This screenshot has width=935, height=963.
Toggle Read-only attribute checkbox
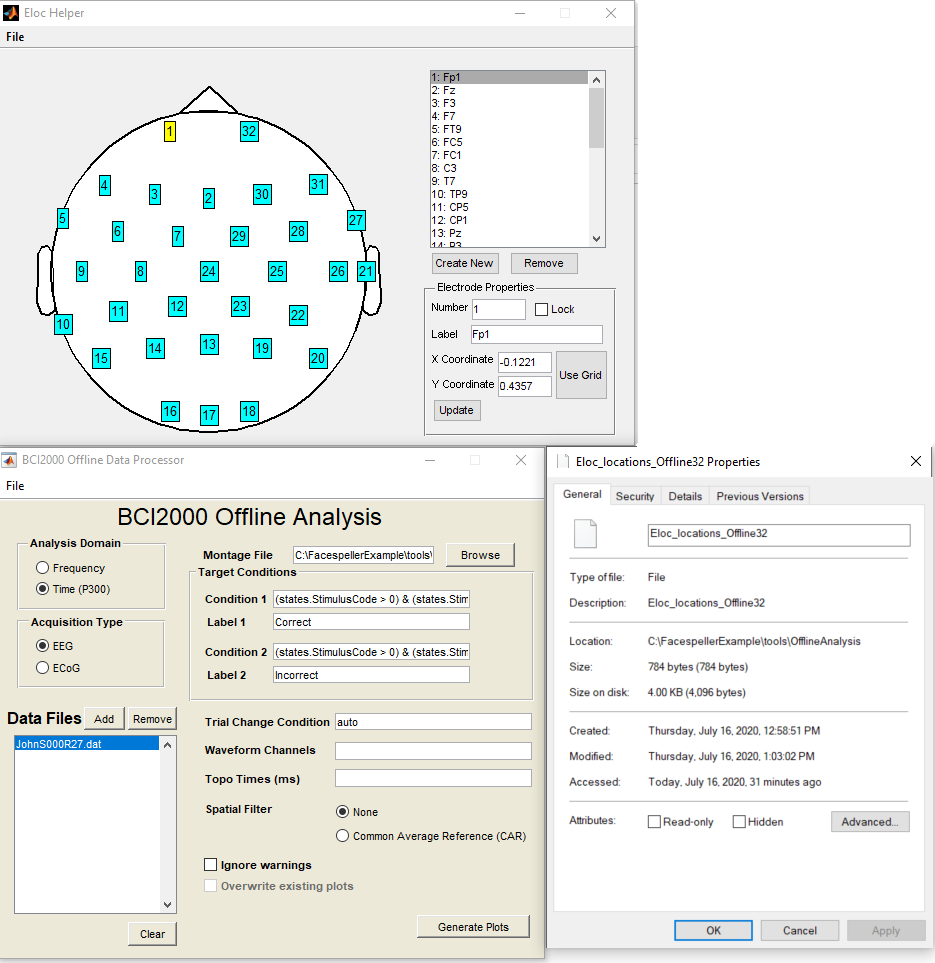point(654,822)
